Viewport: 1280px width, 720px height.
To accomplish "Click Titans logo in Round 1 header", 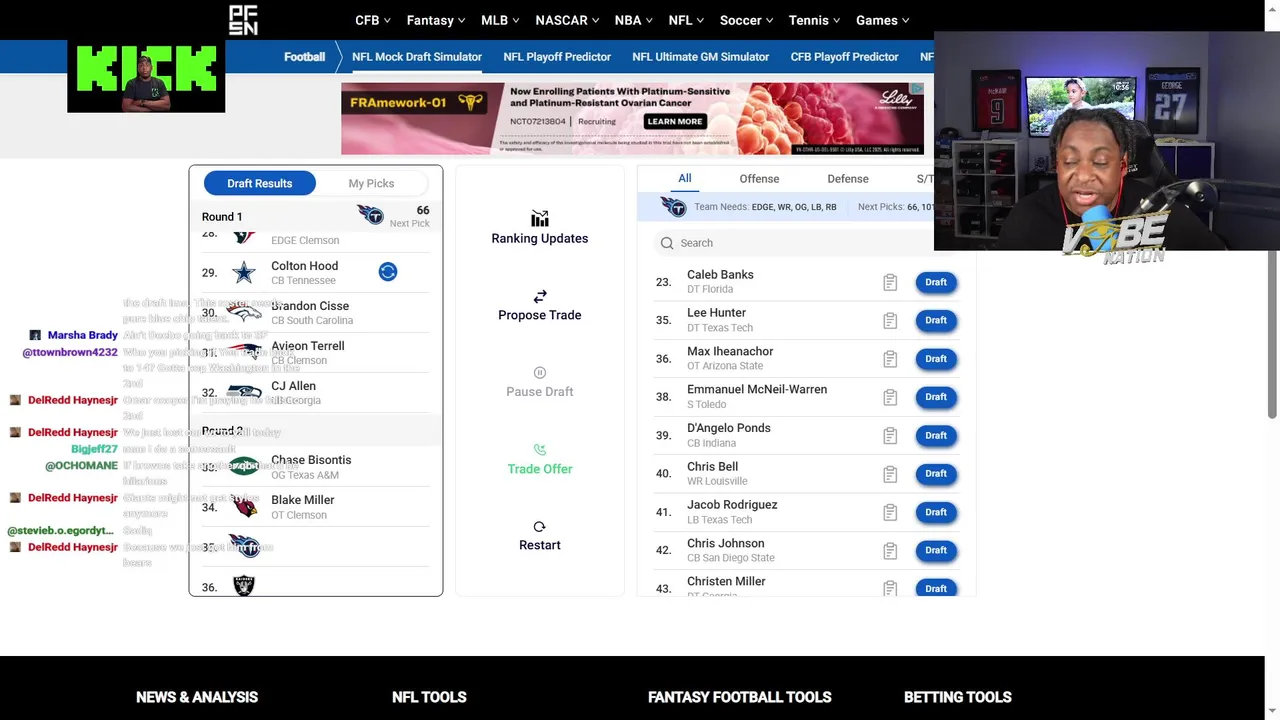I will point(370,215).
